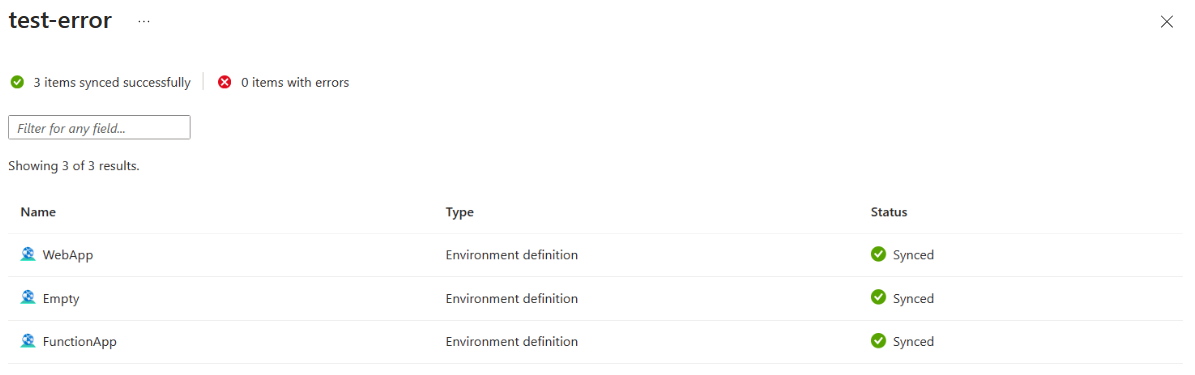The image size is (1195, 375).
Task: Click the green Synced checkmark for FunctionApp
Action: point(878,341)
